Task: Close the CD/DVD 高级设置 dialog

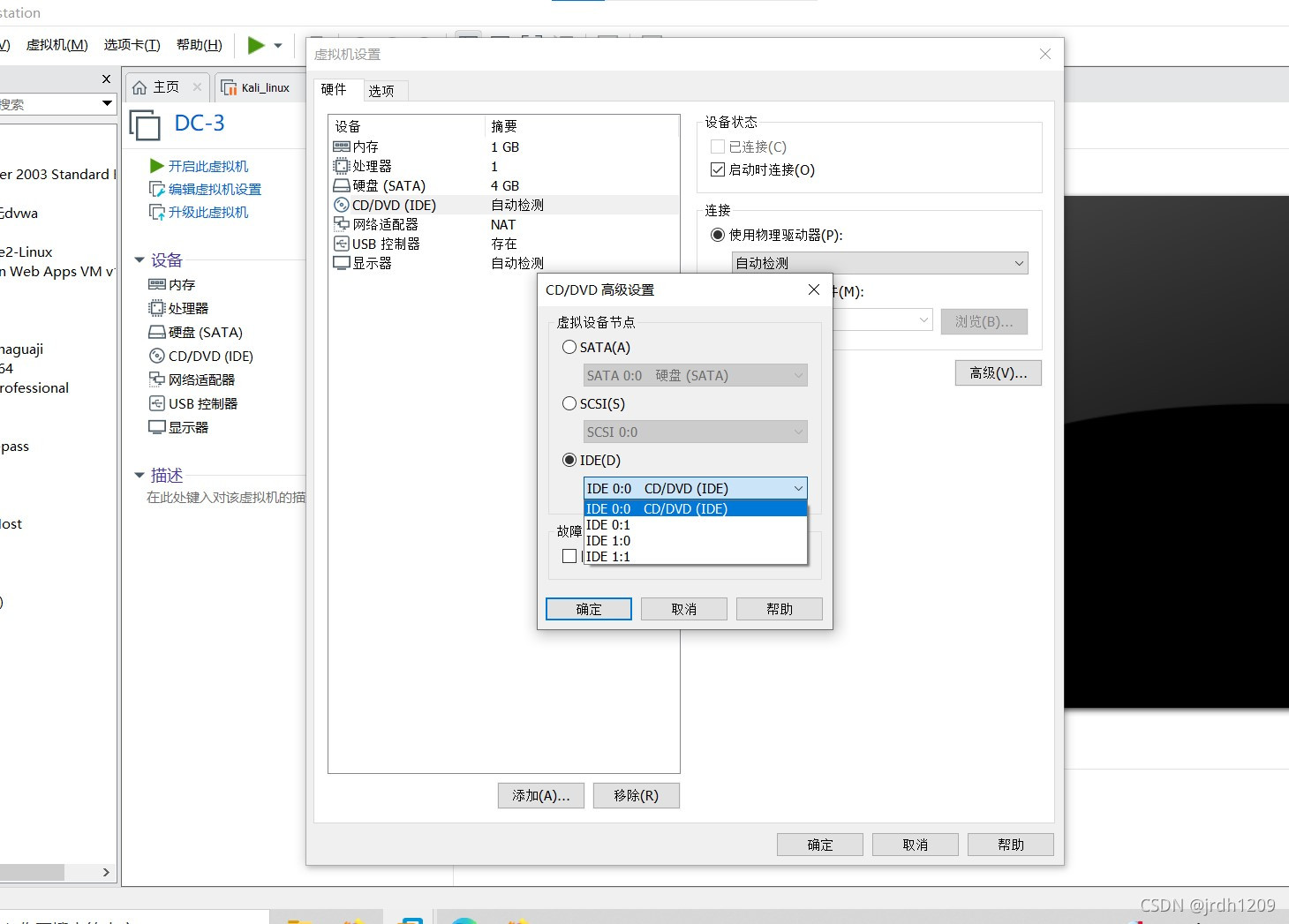Action: [x=814, y=289]
